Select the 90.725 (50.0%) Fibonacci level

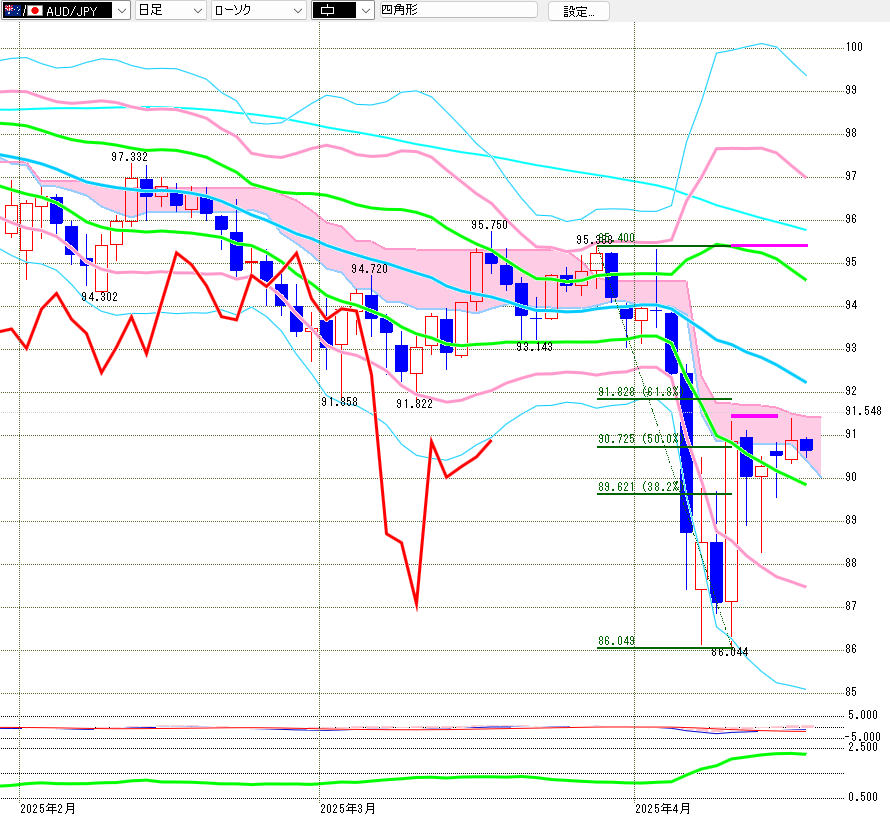coord(639,439)
